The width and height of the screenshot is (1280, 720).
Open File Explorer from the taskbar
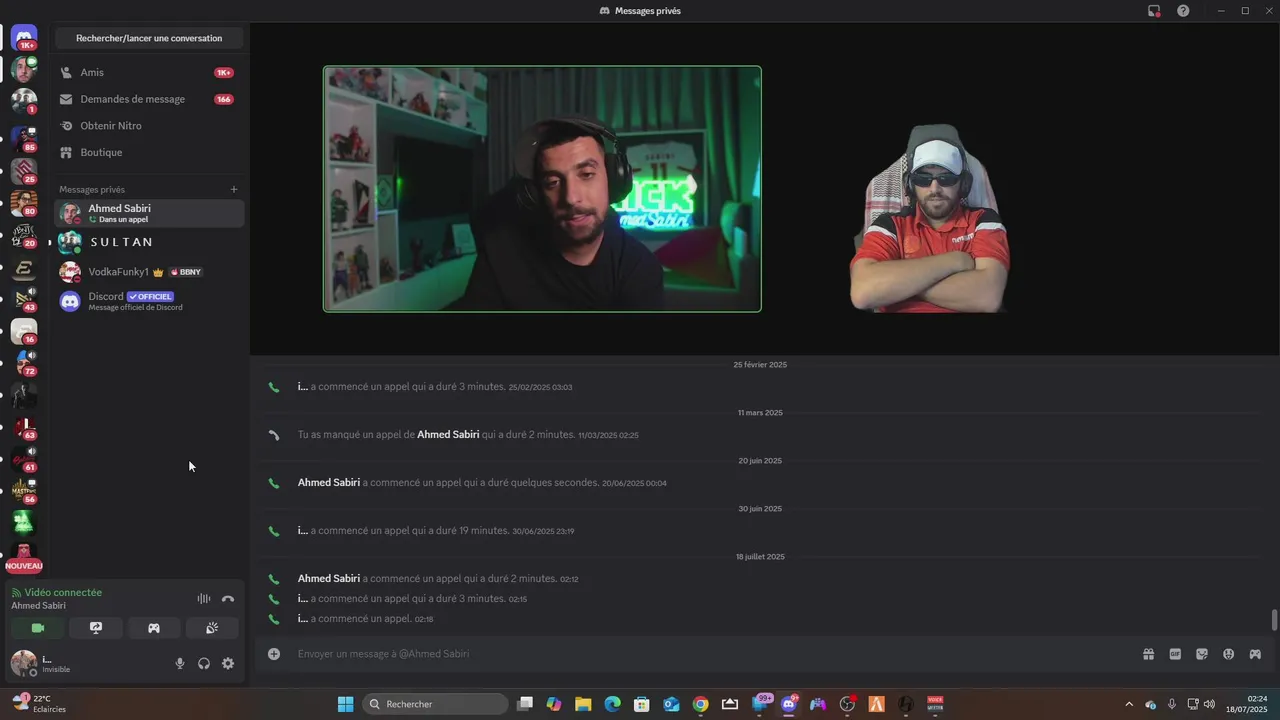tap(583, 704)
